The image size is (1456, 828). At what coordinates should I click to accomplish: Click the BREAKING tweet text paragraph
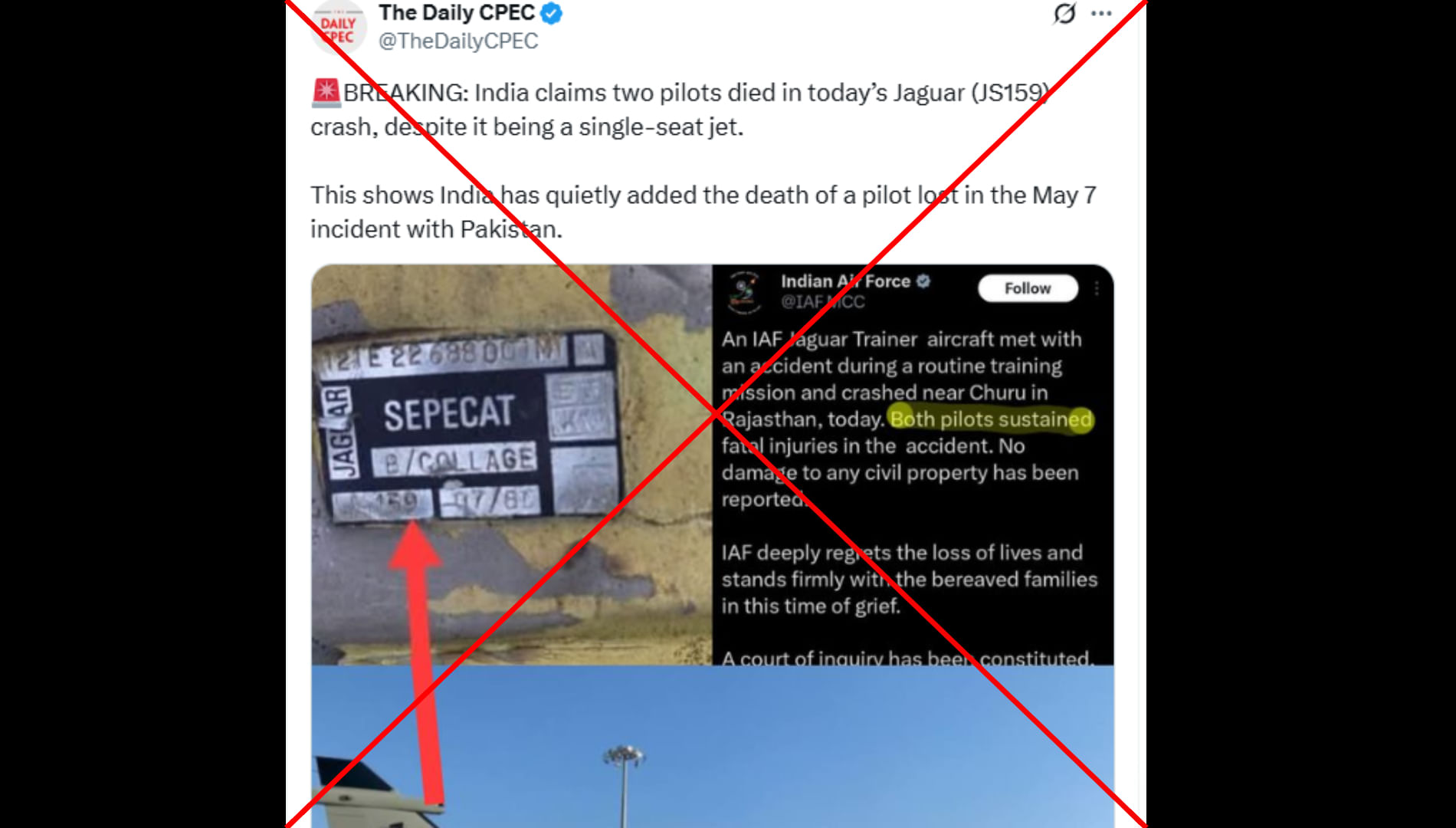click(681, 110)
